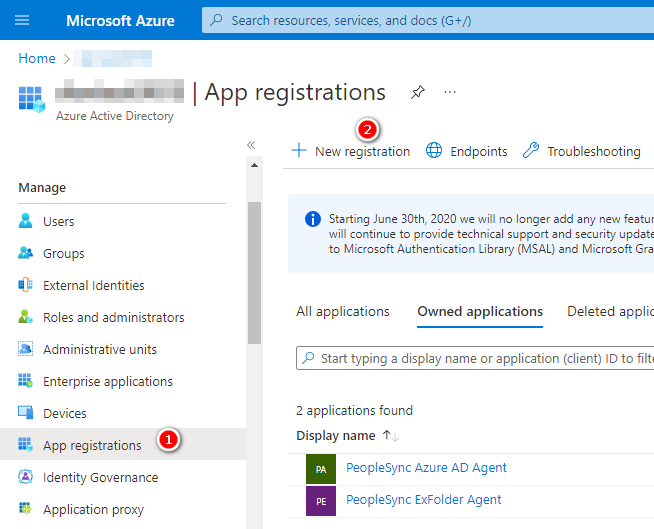
Task: Click the Azure Active Directory grid icon
Action: tap(32, 99)
